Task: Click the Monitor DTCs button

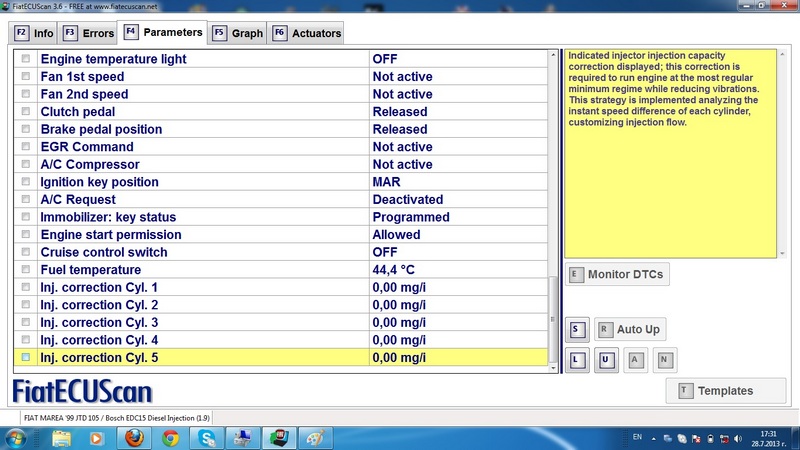Action: click(x=615, y=274)
